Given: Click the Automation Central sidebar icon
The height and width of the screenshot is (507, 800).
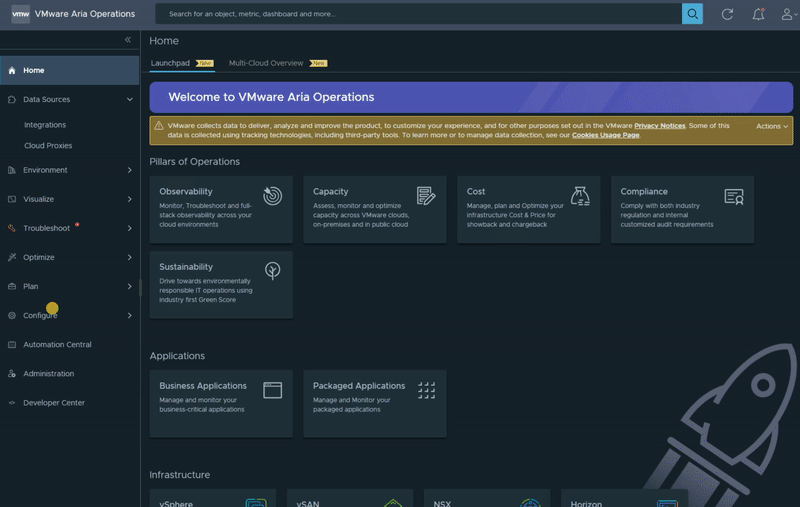Looking at the screenshot, I should click(12, 344).
